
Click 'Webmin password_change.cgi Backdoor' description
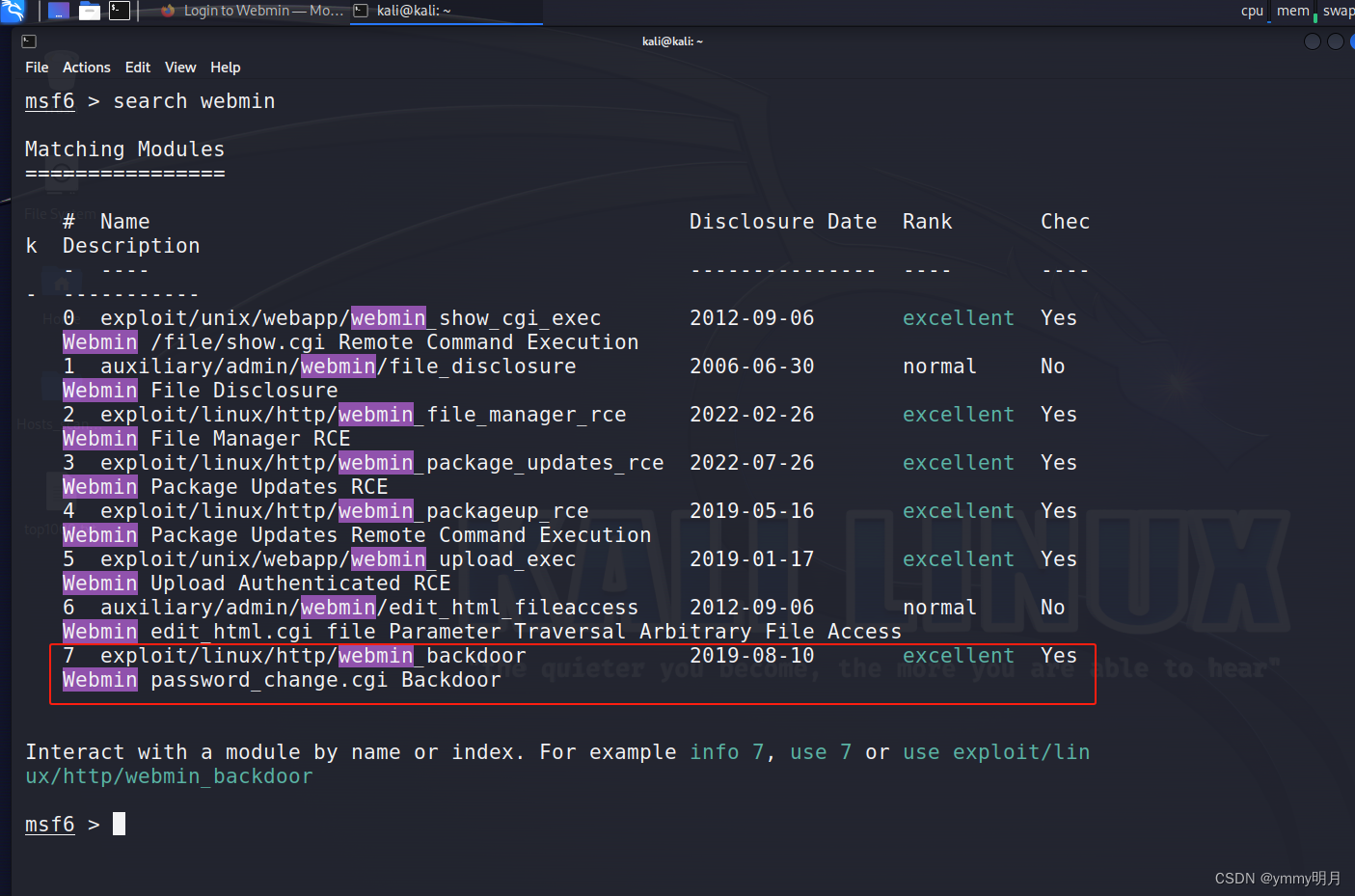(282, 680)
